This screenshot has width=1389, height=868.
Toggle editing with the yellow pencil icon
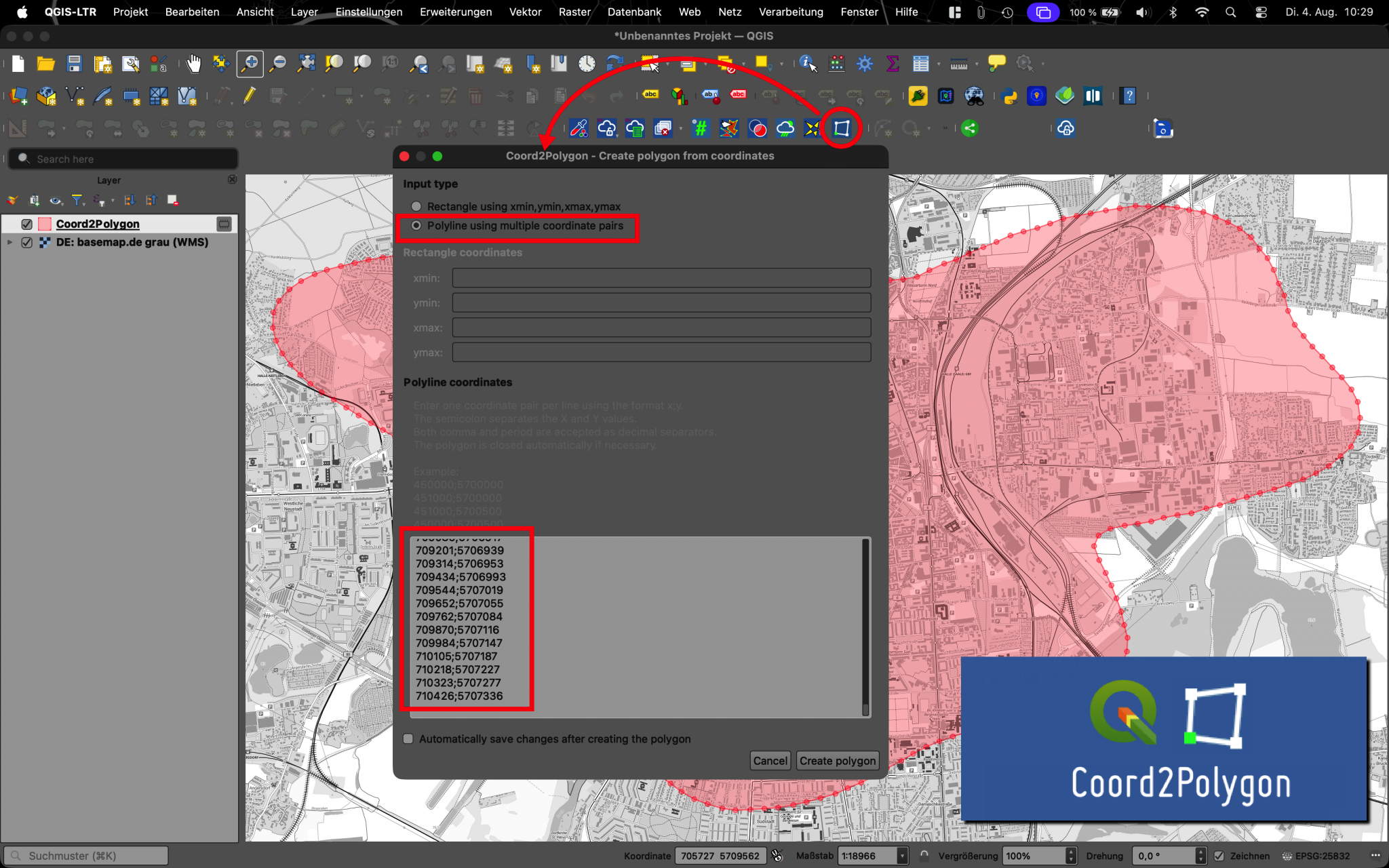tap(250, 96)
